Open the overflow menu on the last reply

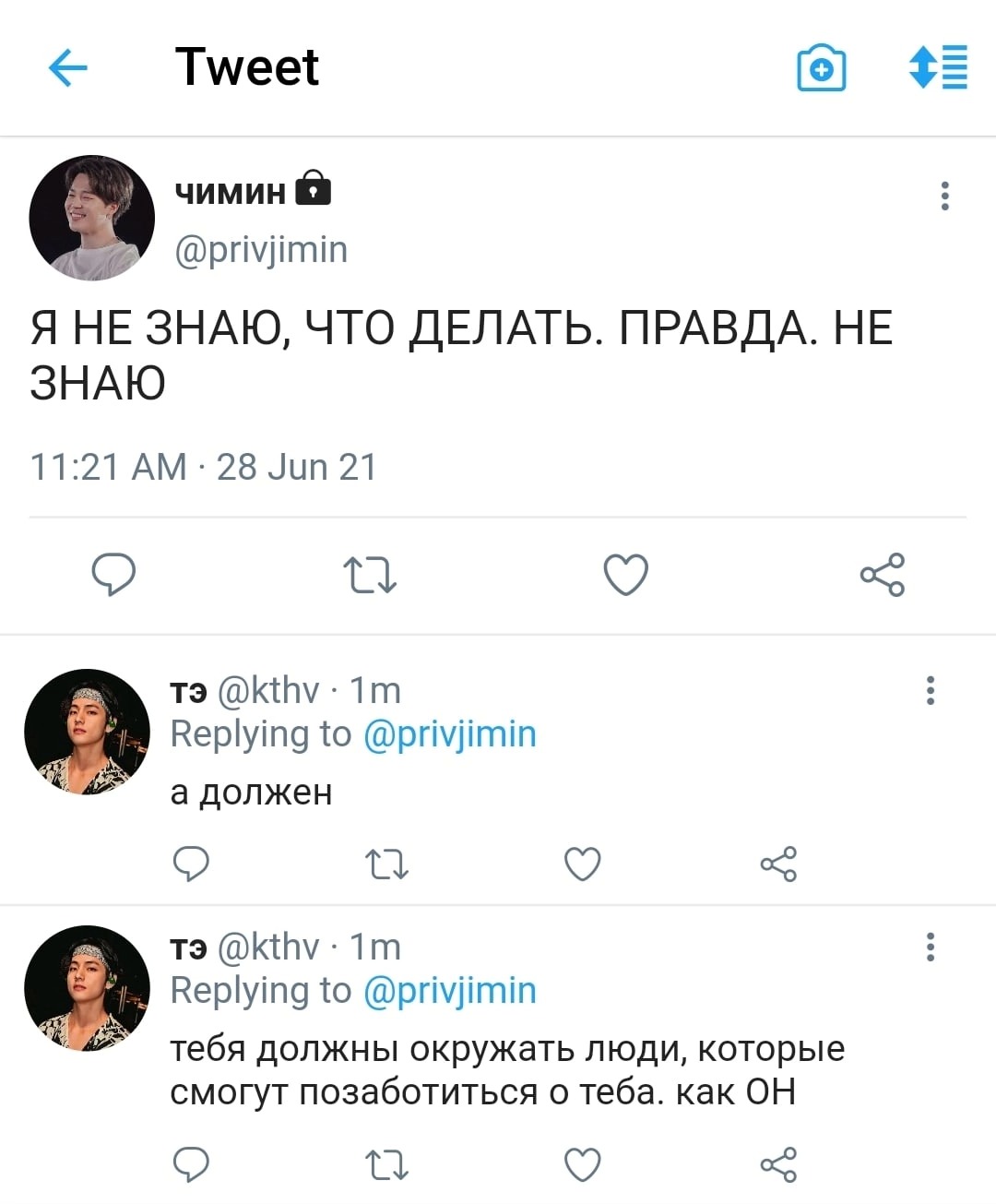[x=931, y=947]
